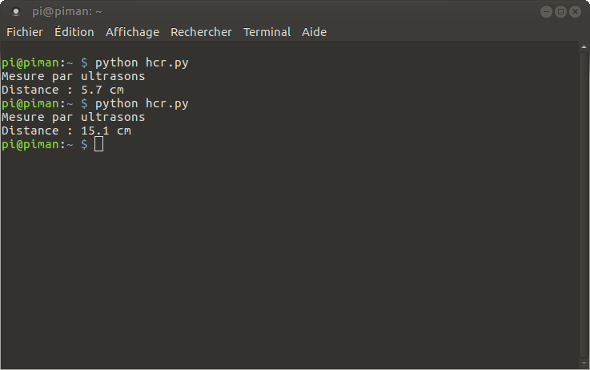Click the window title pi@piman: ~
This screenshot has height=370, width=590.
tap(67, 12)
